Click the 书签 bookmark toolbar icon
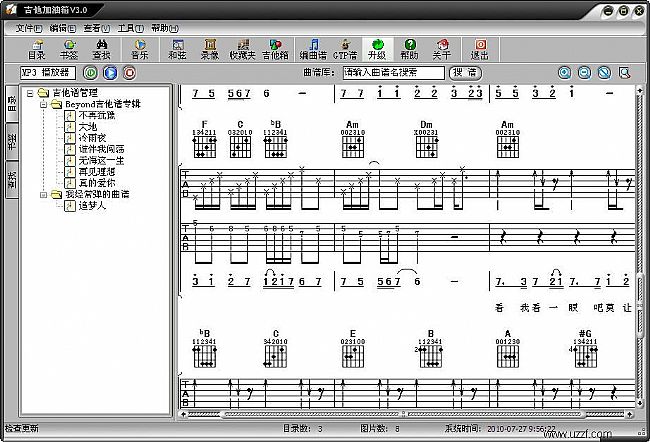This screenshot has height=442, width=650. tap(69, 49)
